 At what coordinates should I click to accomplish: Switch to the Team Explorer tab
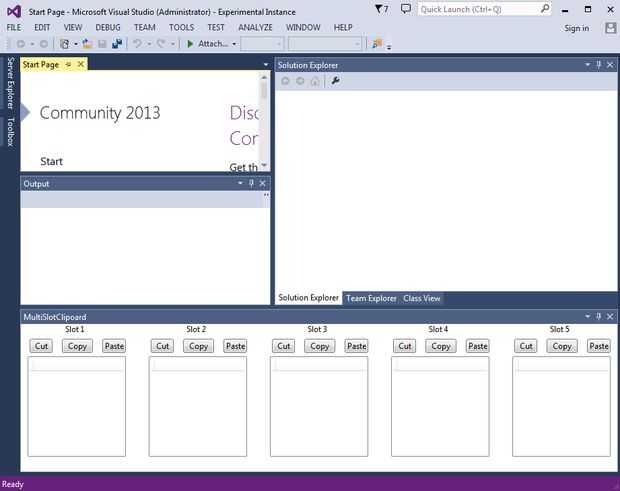(371, 298)
